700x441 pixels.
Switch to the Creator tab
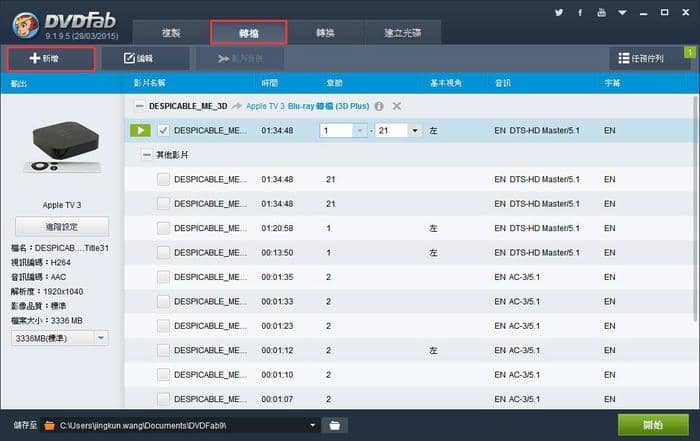(403, 33)
